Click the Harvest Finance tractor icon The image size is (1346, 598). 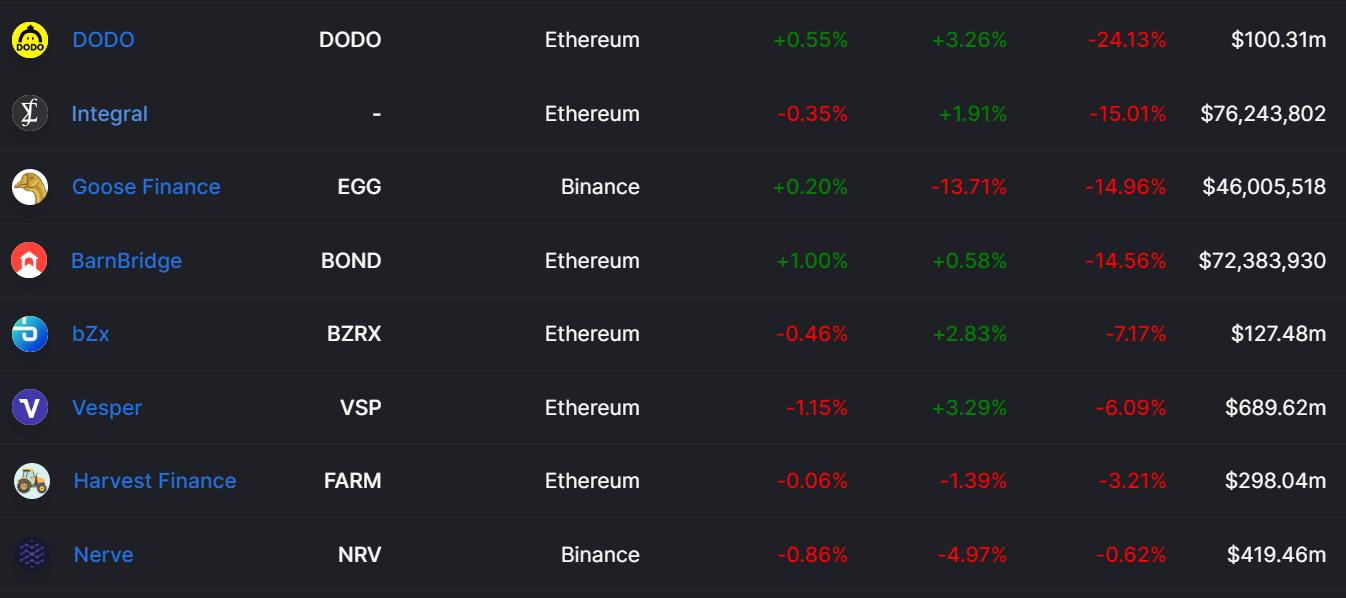pyautogui.click(x=31, y=481)
